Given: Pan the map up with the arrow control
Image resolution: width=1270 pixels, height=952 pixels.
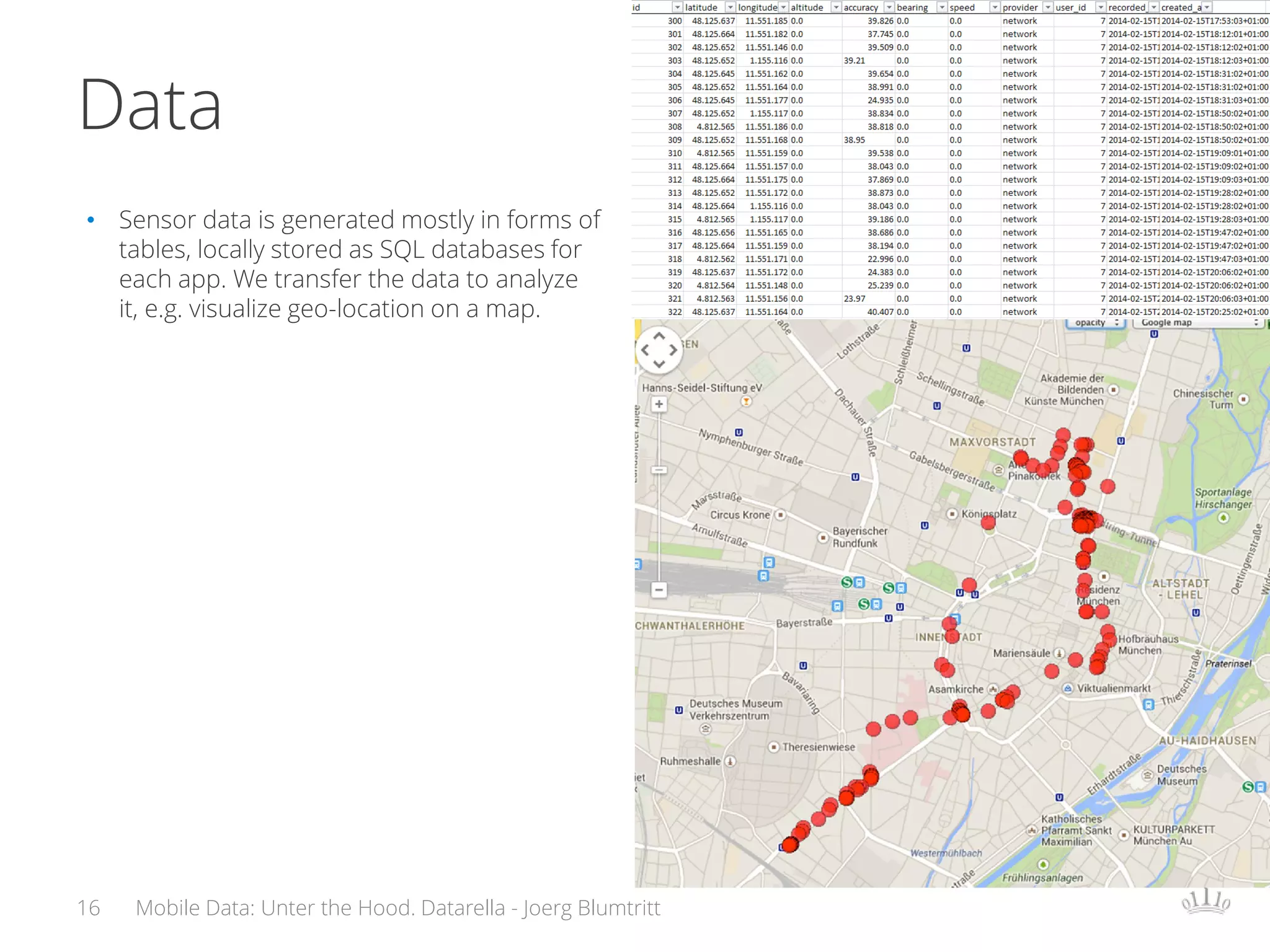Looking at the screenshot, I should pyautogui.click(x=659, y=336).
